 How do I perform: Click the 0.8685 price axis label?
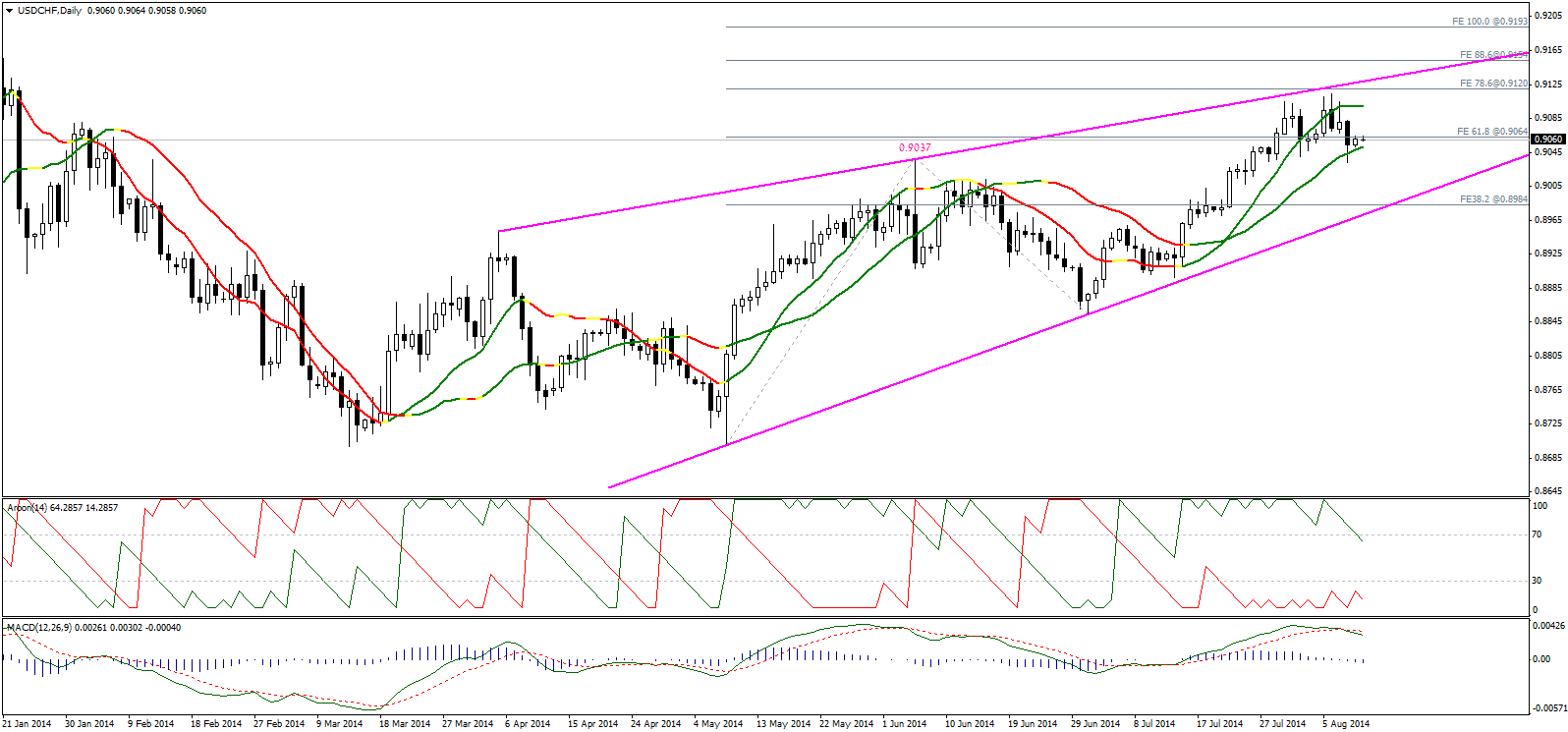pos(1549,458)
